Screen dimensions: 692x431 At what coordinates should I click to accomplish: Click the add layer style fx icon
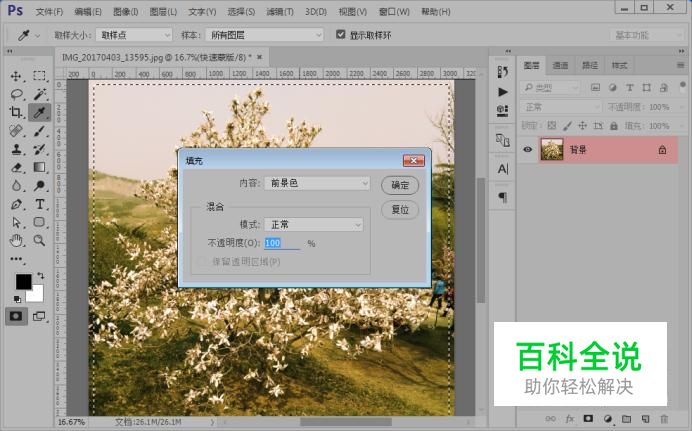(570, 419)
